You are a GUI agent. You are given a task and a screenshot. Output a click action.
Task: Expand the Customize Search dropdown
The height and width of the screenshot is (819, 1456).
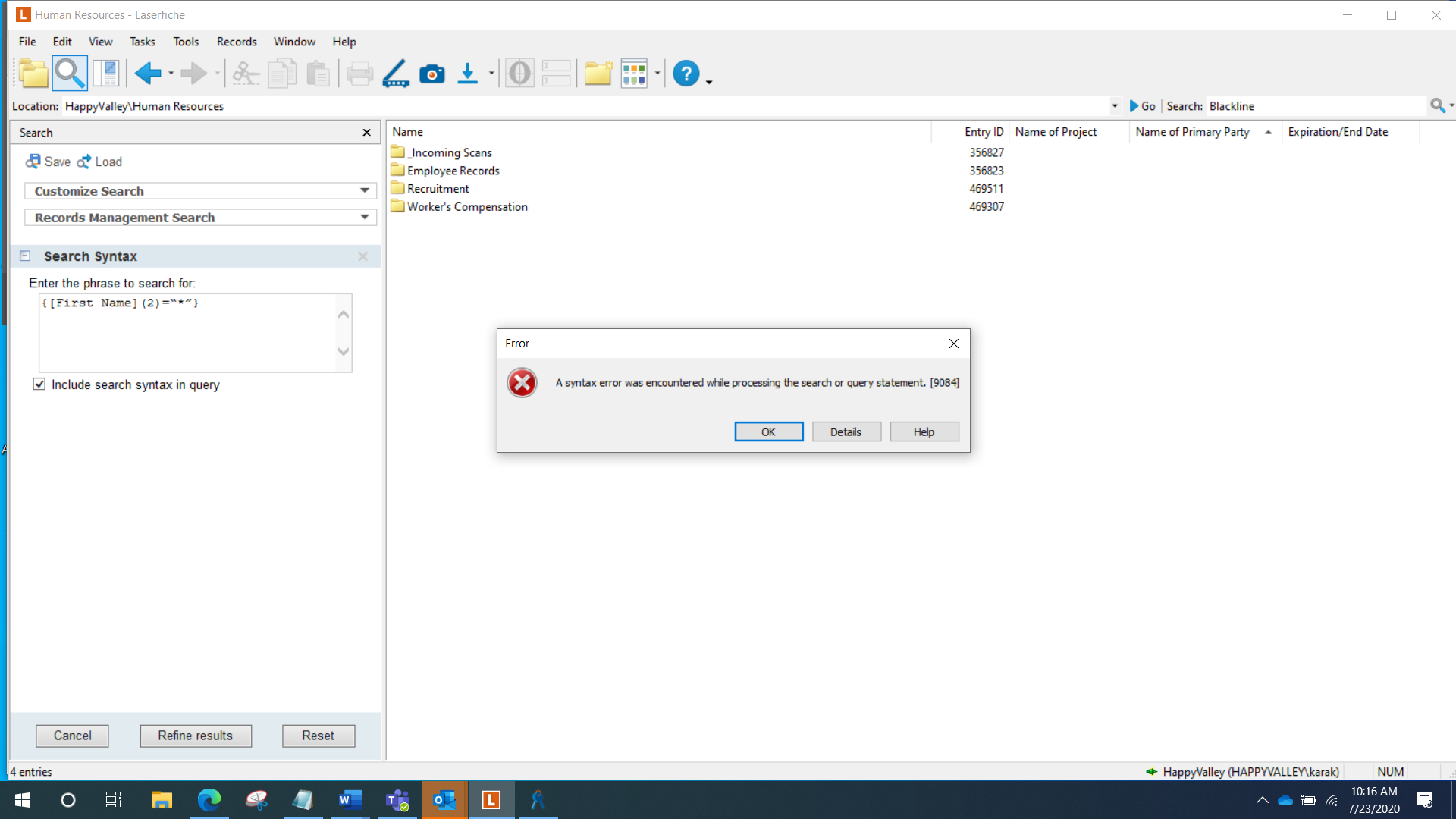point(365,191)
